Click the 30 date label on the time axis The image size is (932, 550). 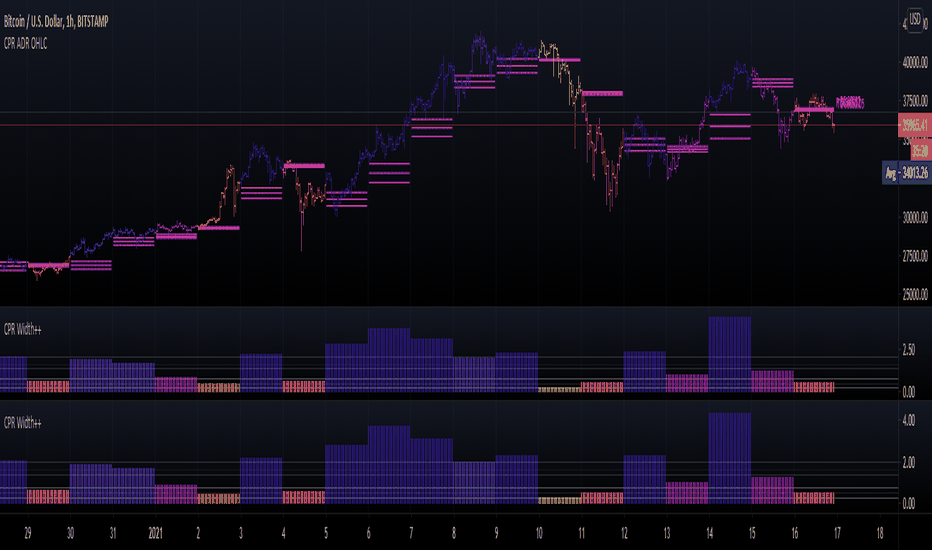pos(70,533)
